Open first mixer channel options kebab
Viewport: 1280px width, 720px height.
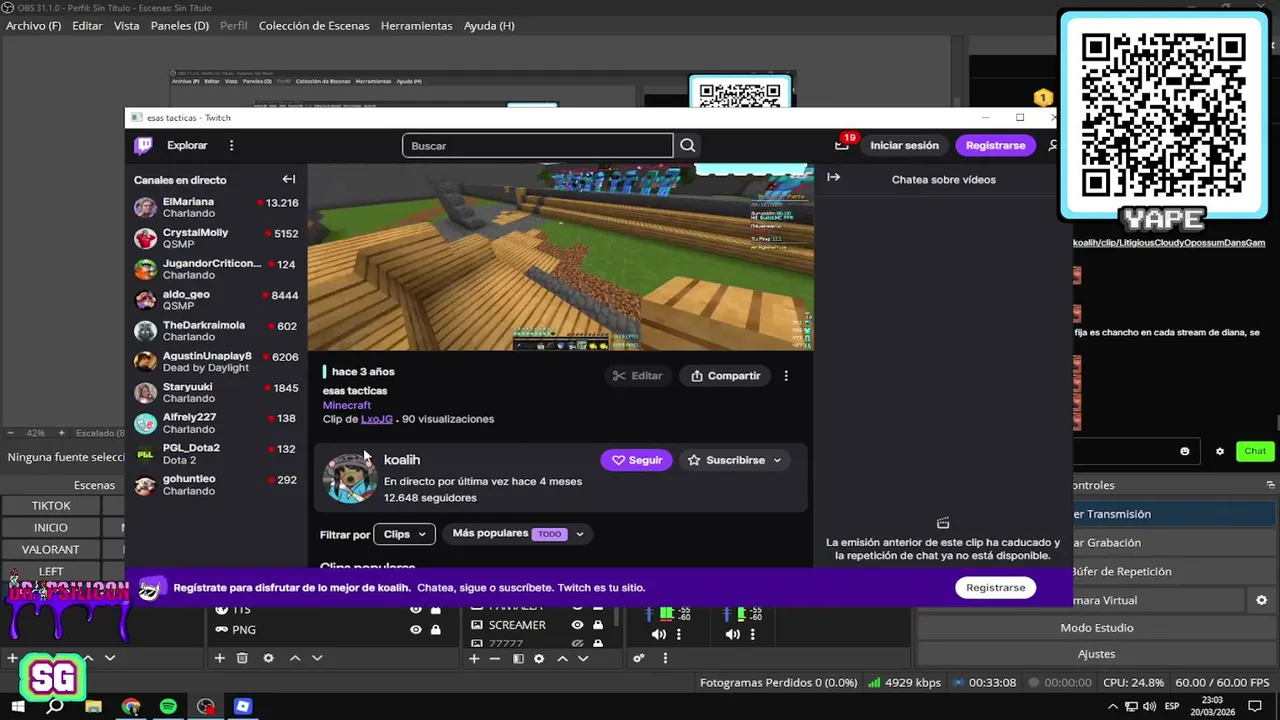click(679, 634)
